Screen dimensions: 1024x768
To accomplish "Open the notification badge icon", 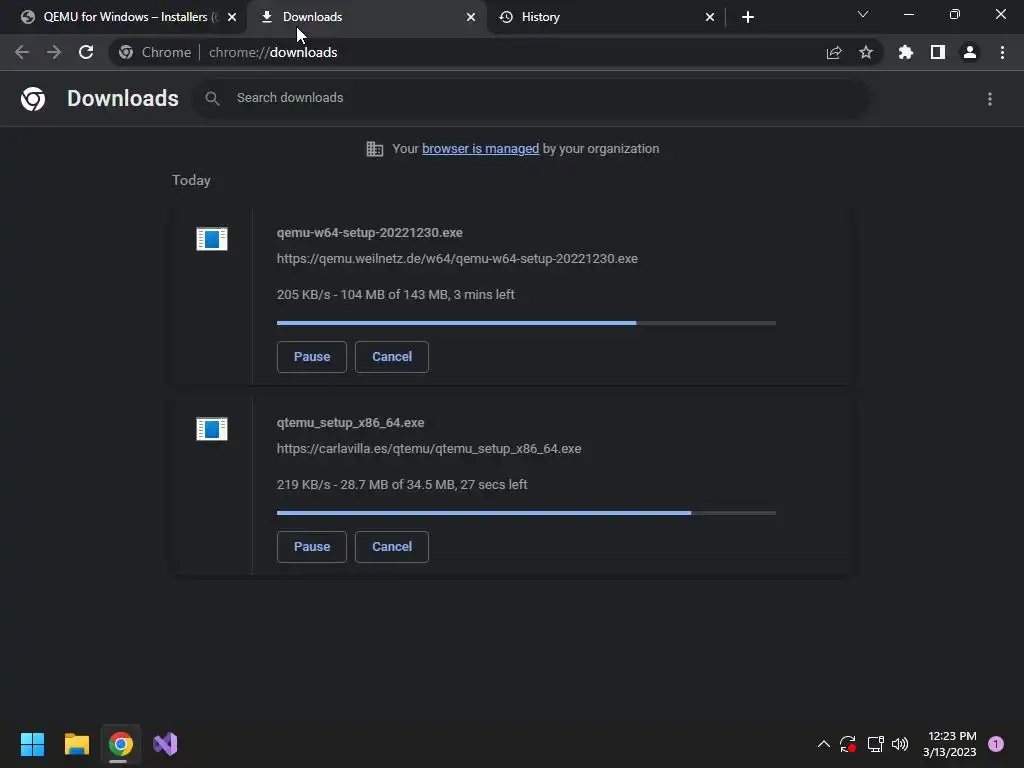I will [996, 744].
